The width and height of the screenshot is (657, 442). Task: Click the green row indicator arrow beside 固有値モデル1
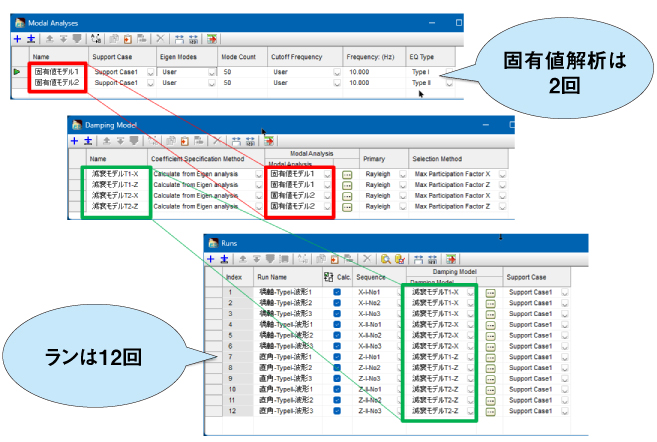(17, 72)
